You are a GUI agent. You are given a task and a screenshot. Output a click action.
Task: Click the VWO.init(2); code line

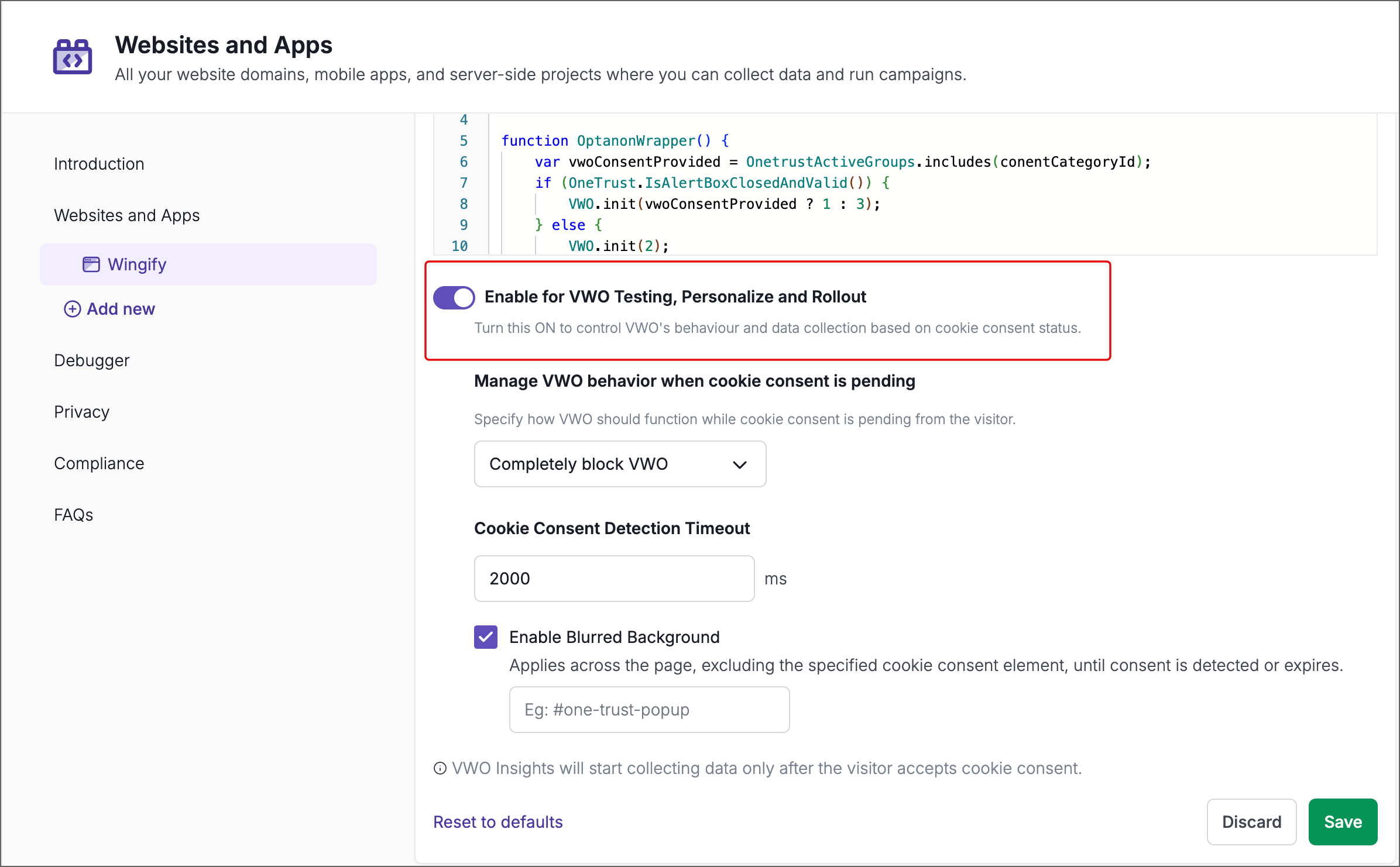pos(619,246)
